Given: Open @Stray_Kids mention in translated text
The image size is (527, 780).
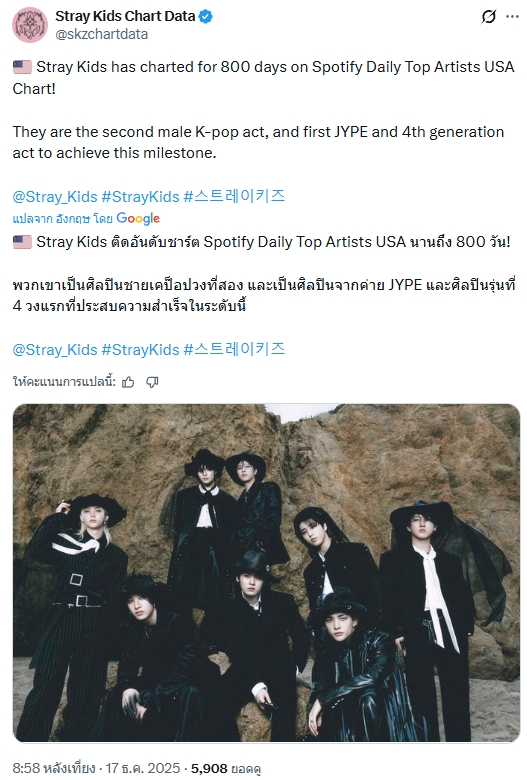Looking at the screenshot, I should pos(55,350).
